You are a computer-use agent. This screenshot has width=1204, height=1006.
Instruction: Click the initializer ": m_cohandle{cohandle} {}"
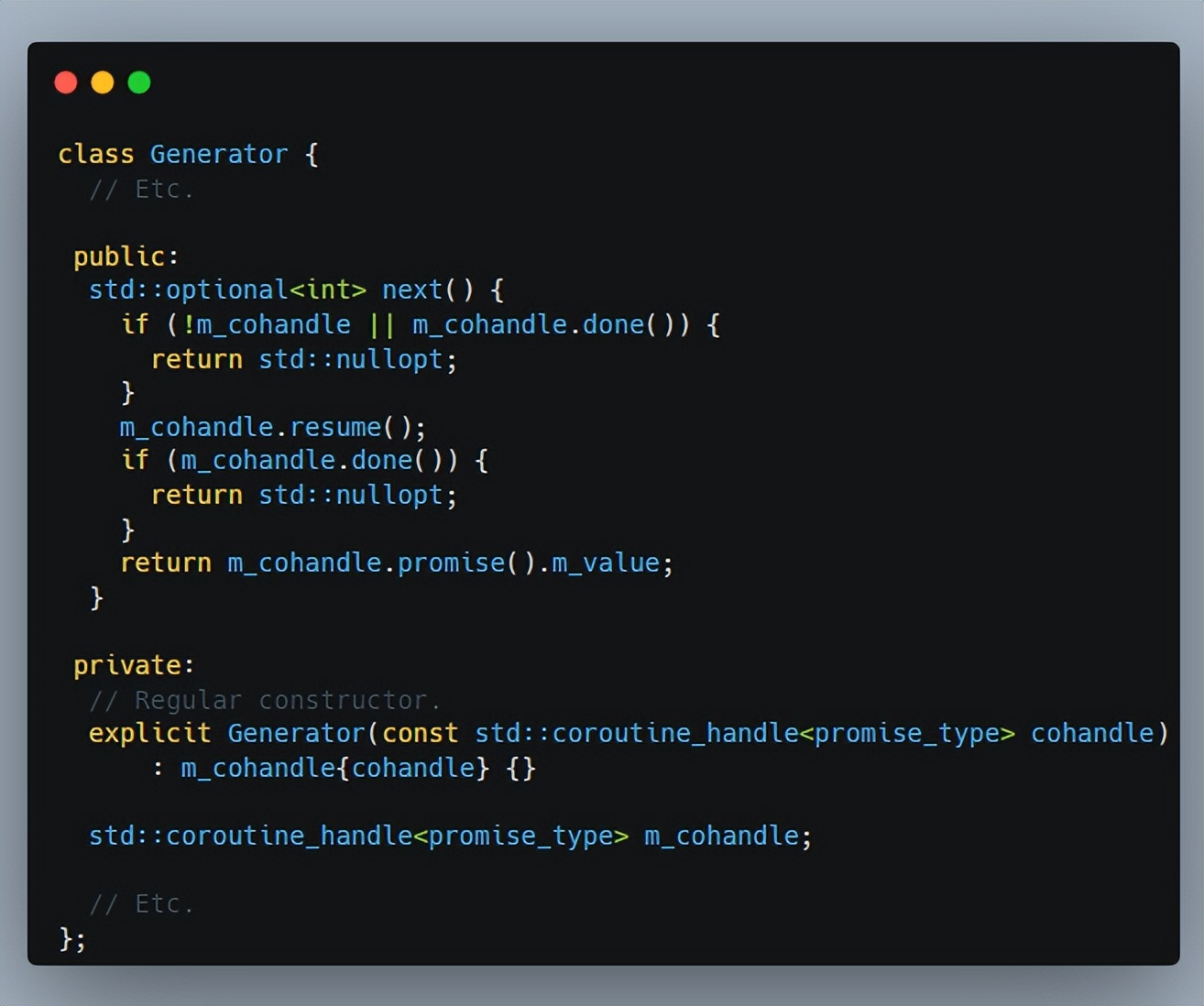(x=344, y=768)
